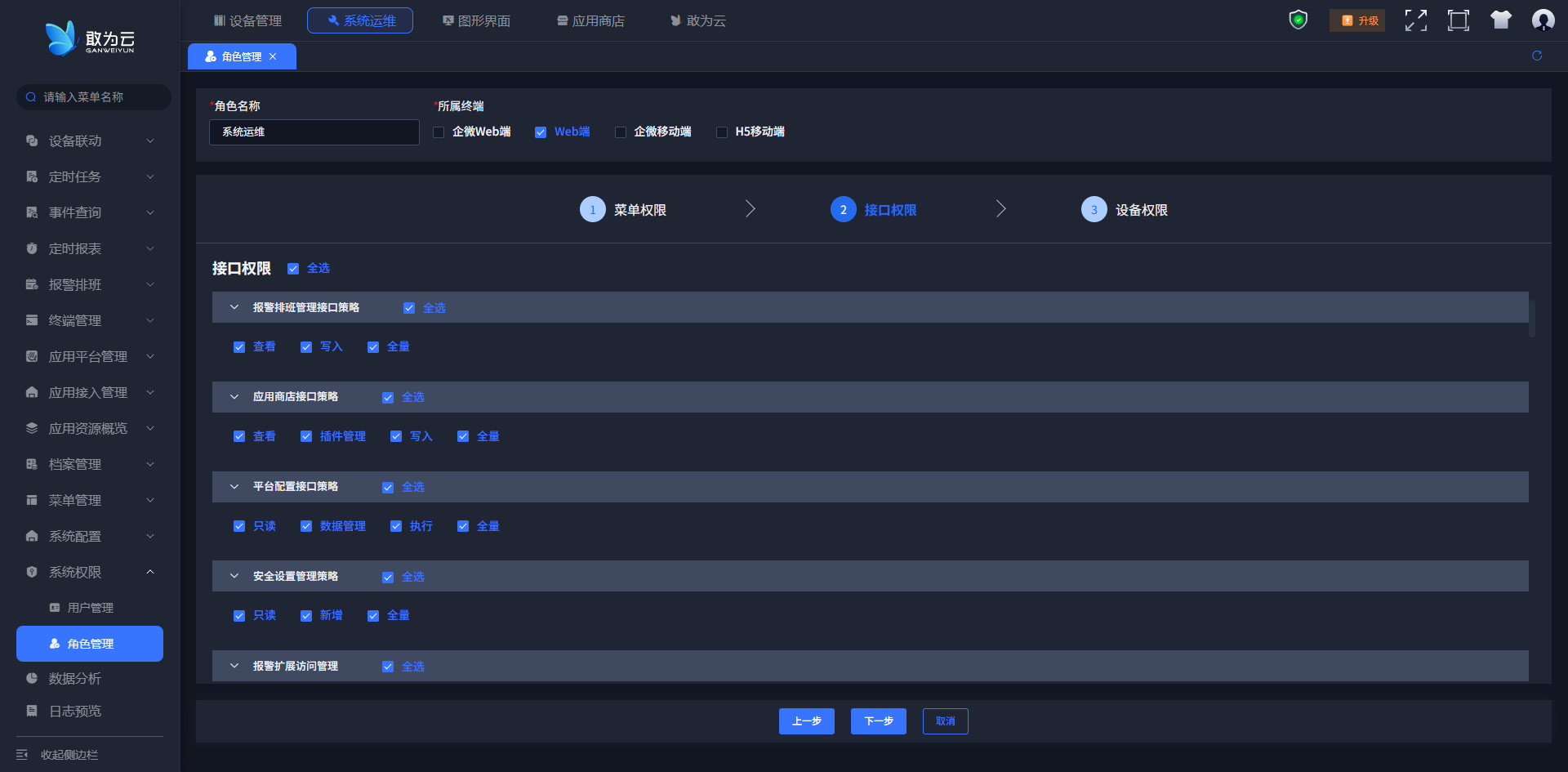1568x772 pixels.
Task: Uncheck 数据管理 under 平台配置接口策略
Action: pyautogui.click(x=306, y=526)
